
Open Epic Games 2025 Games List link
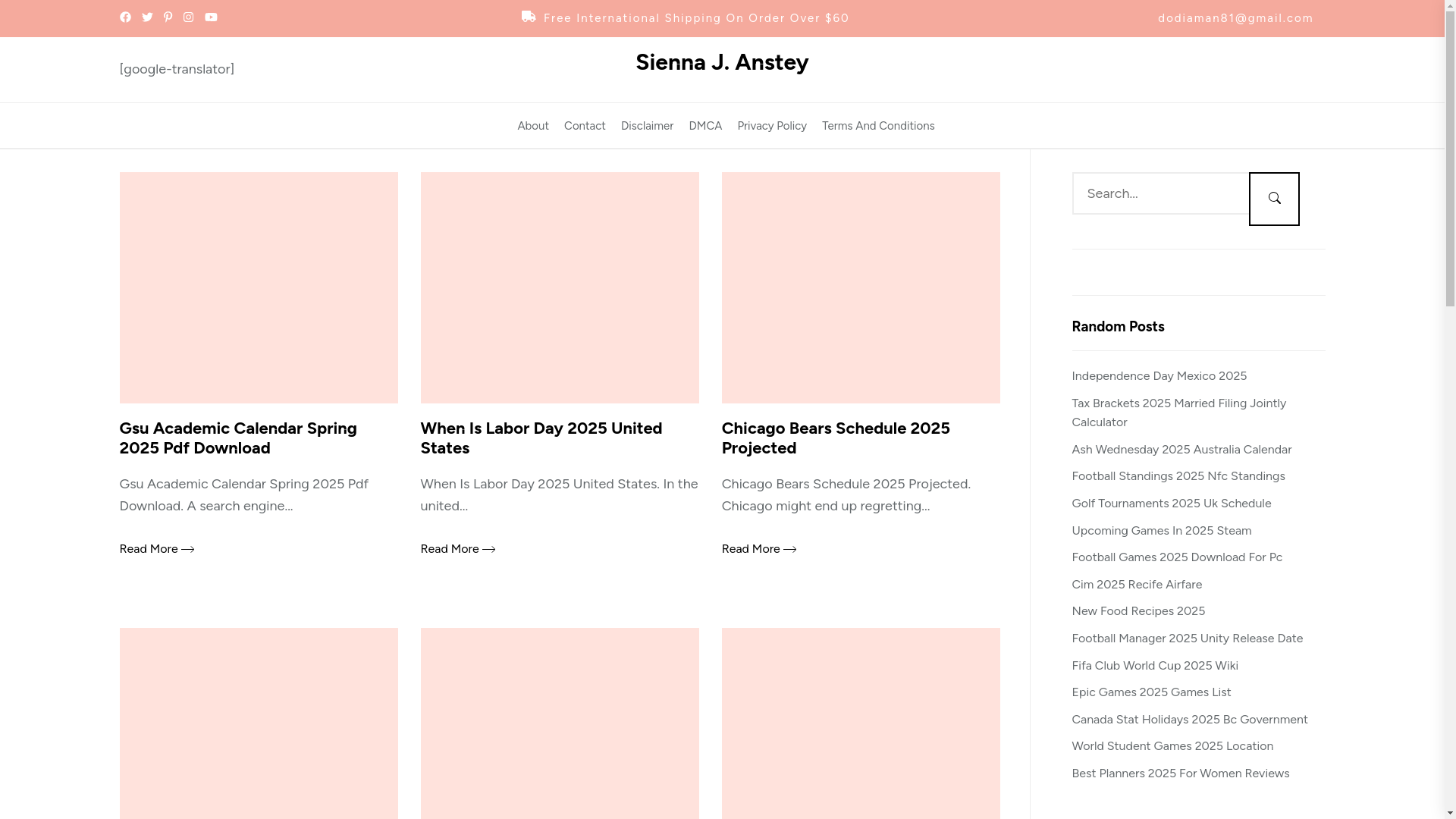click(x=1151, y=692)
